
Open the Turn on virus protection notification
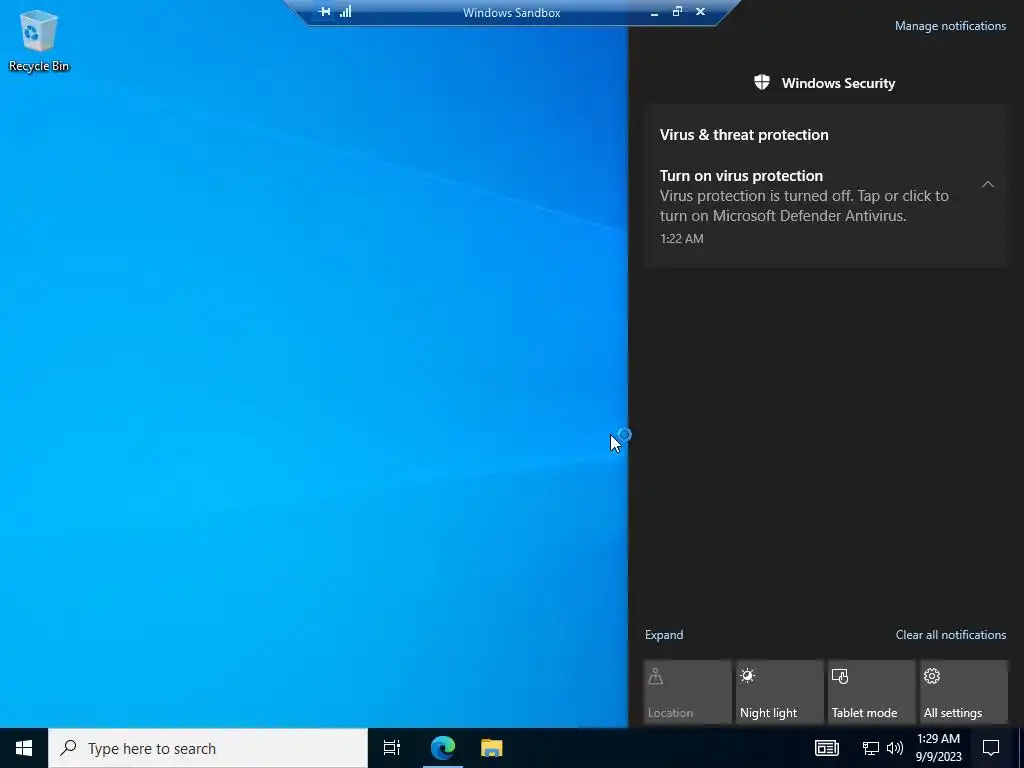826,207
